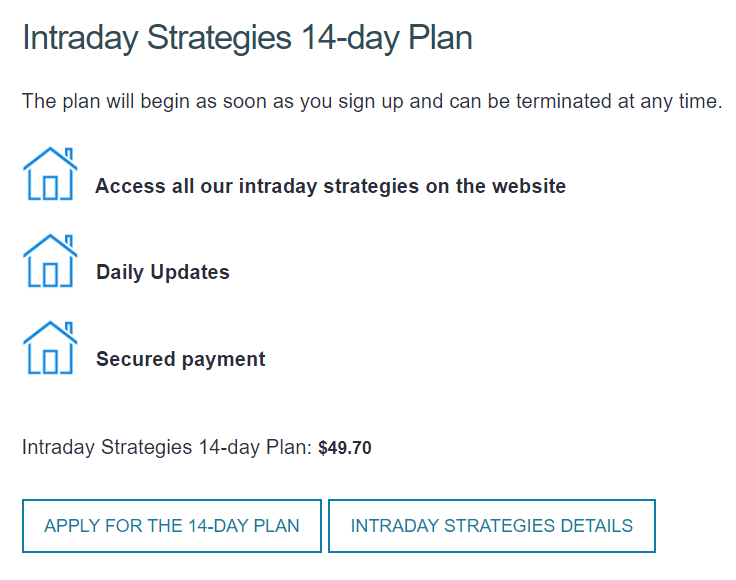Click the 'Intraday Strategies 14-day Plan:' price label
Viewport: 736px width, 580px height.
[167, 447]
